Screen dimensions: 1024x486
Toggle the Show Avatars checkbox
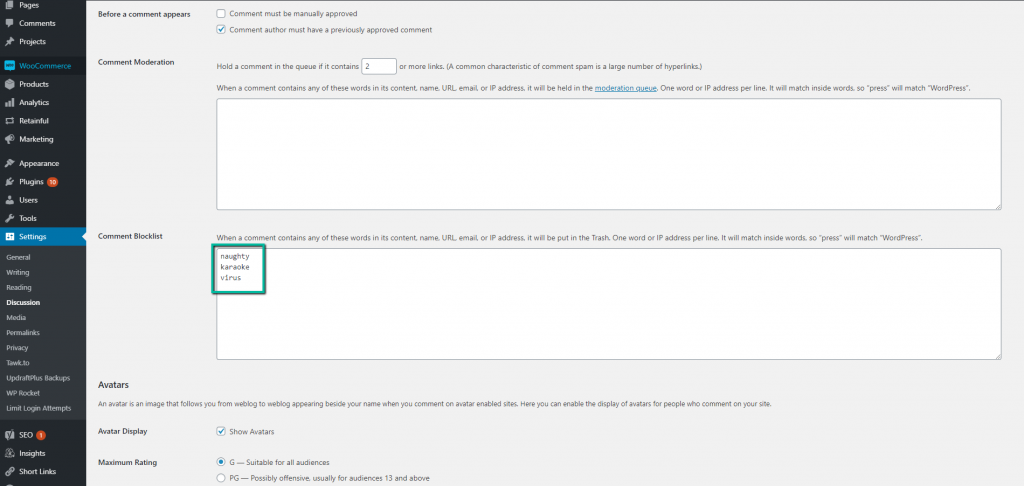221,432
